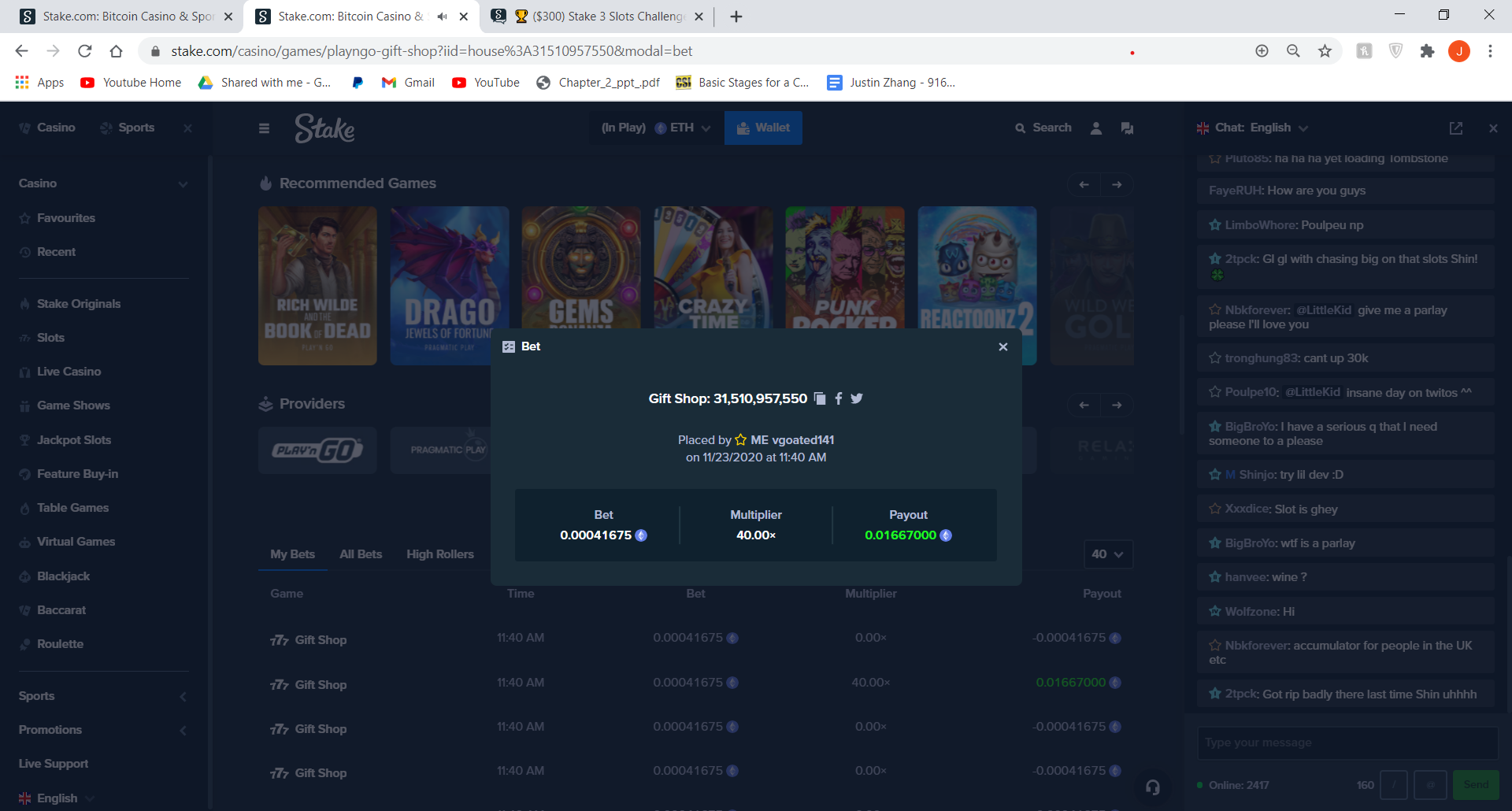Switch to the $300 Stake Slots Challenge browser tab

coord(598,17)
